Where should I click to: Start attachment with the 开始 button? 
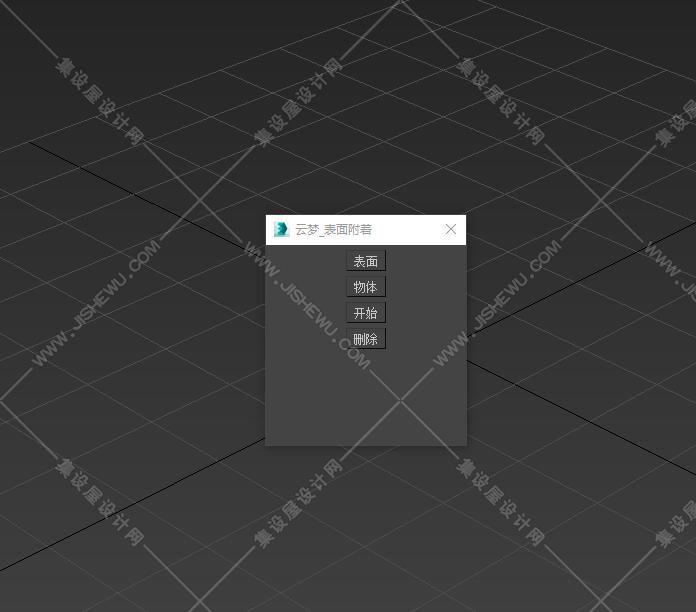pyautogui.click(x=366, y=313)
